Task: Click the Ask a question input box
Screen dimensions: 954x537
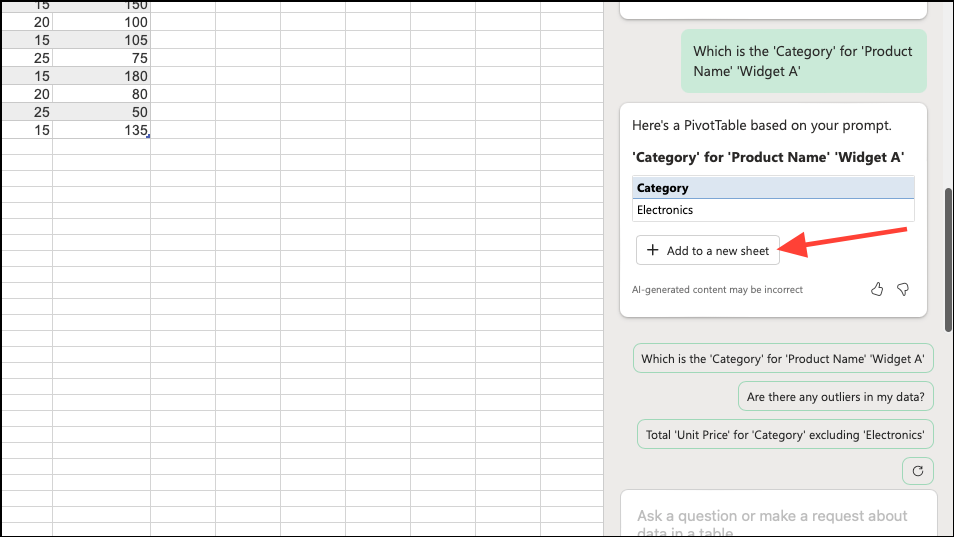Action: (779, 514)
